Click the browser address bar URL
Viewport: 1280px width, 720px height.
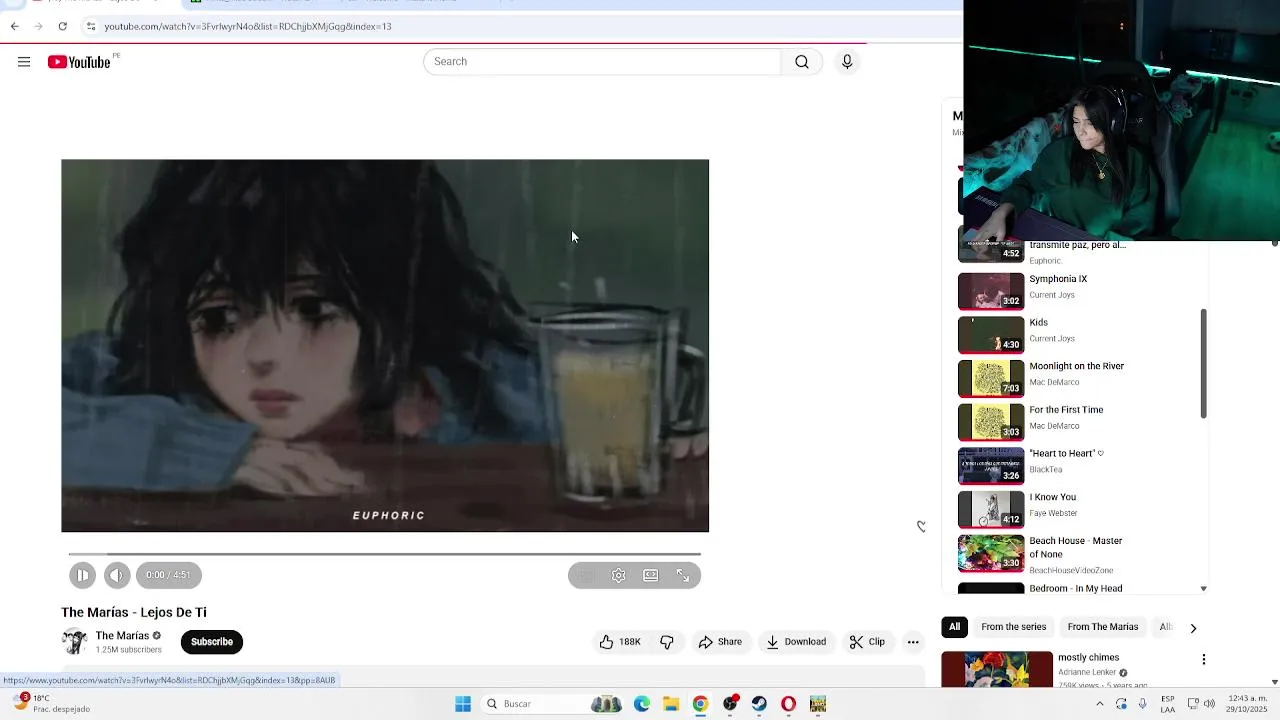point(248,26)
